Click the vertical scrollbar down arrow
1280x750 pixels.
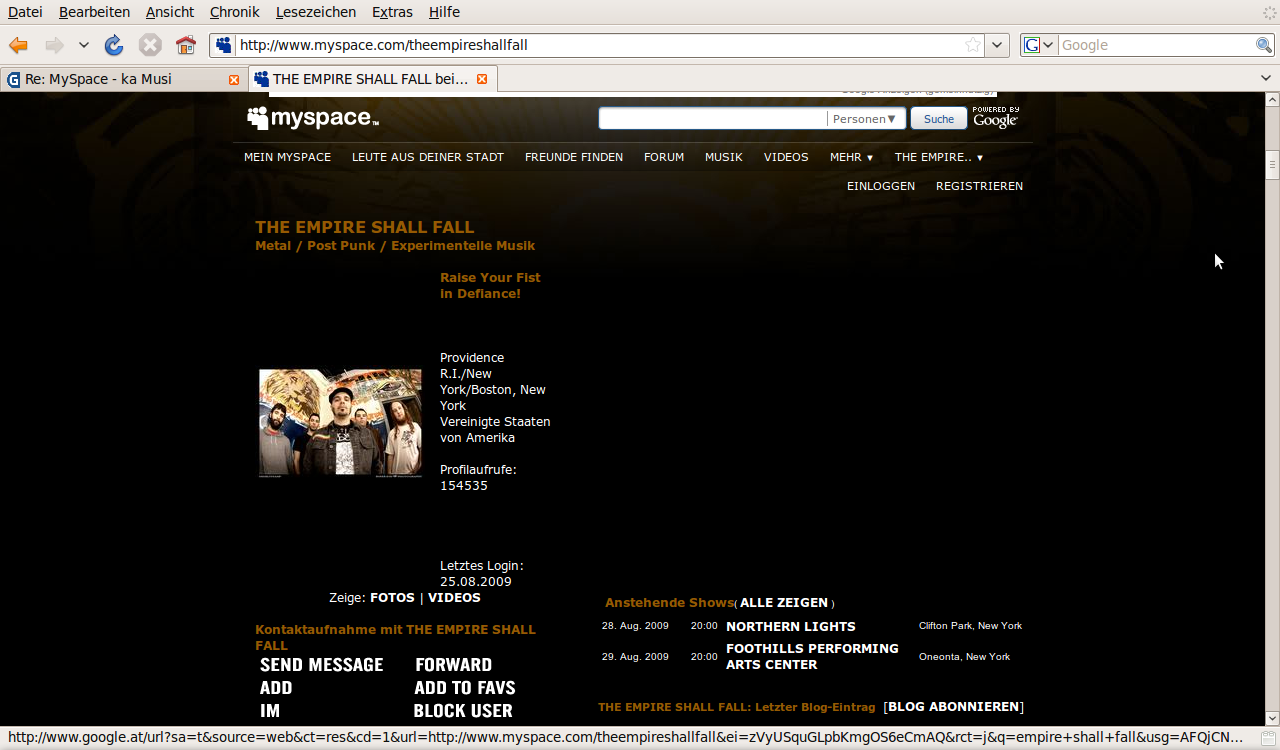coord(1272,717)
